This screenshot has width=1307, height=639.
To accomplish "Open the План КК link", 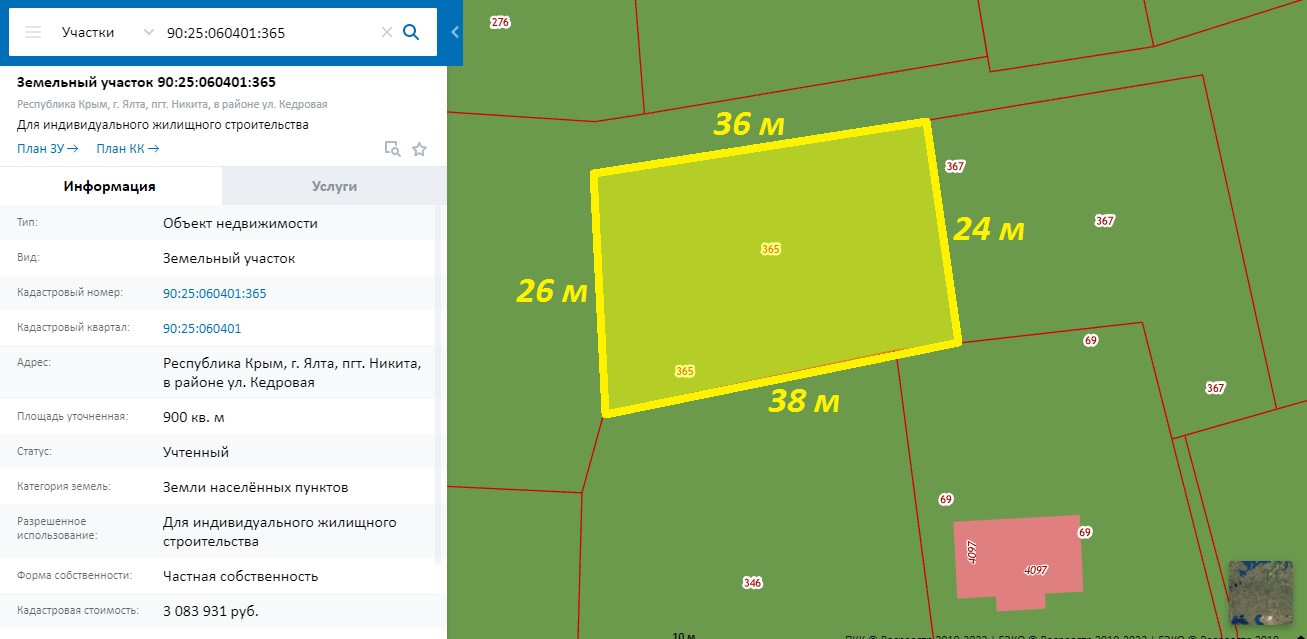I will (x=127, y=149).
